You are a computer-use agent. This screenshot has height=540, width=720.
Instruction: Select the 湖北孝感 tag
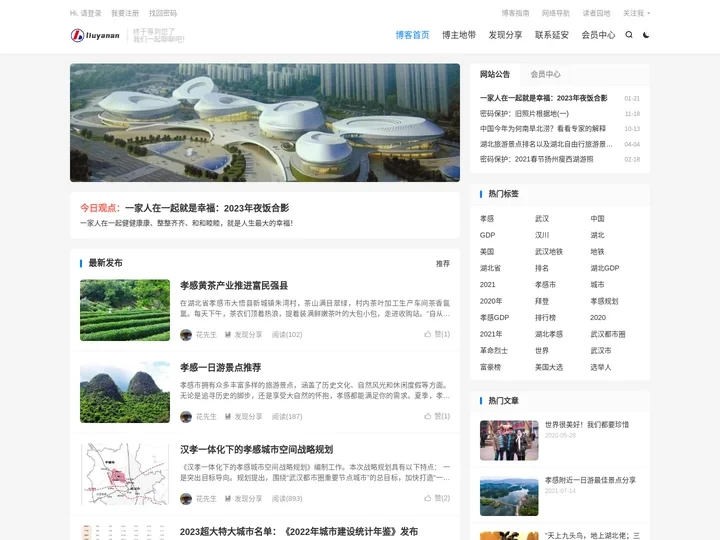click(549, 334)
